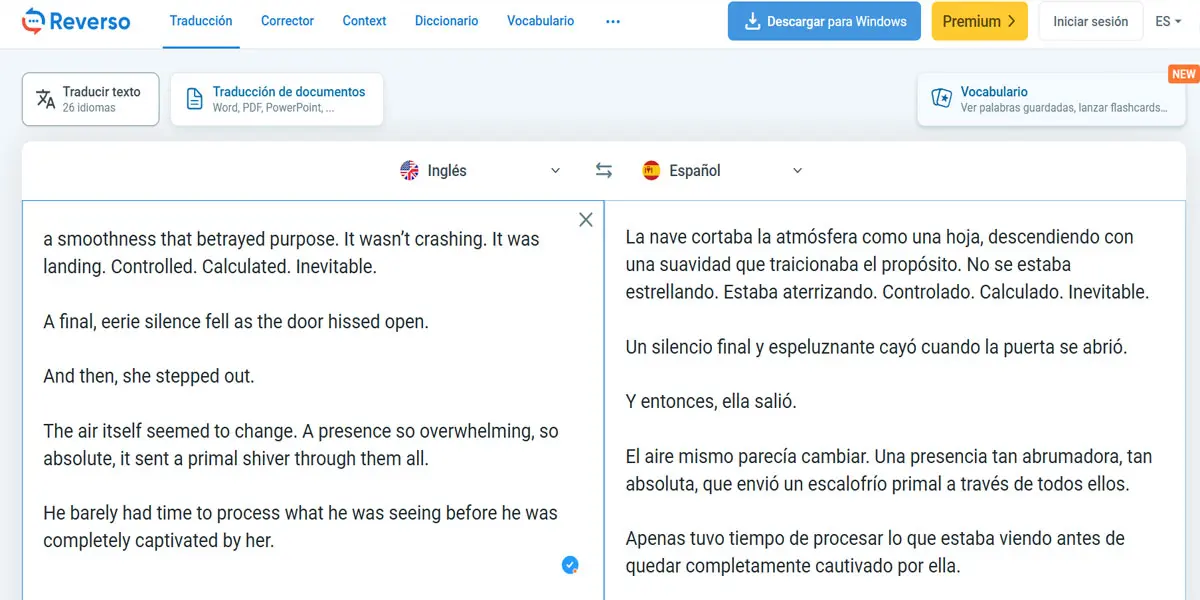Go to the Diccionario tab
The height and width of the screenshot is (600, 1200).
[446, 21]
